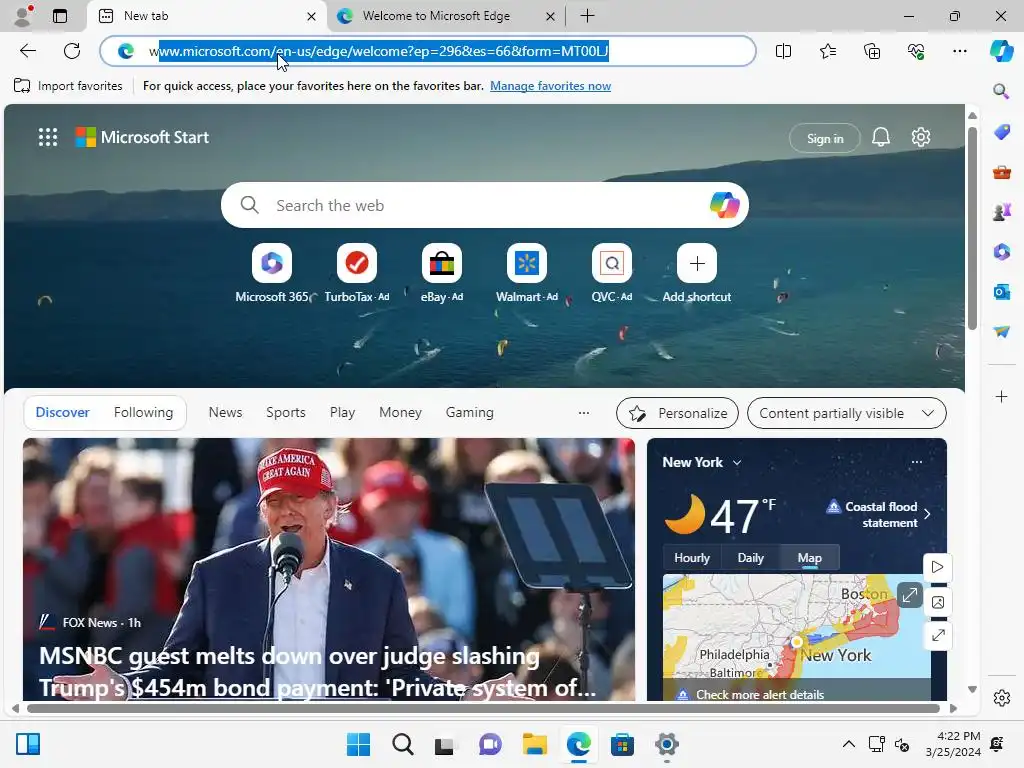1024x768 pixels.
Task: Open the Gaming category
Action: 470,413
